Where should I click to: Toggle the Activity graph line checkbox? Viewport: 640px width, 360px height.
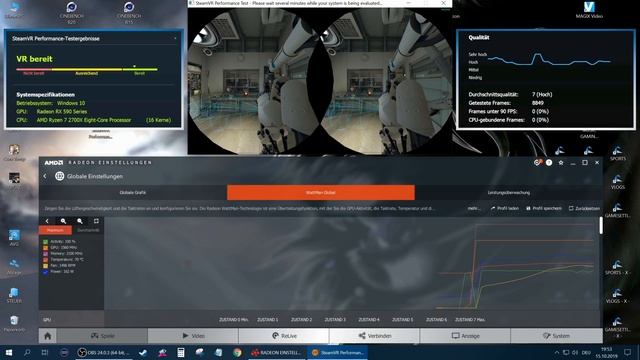[x=45, y=242]
